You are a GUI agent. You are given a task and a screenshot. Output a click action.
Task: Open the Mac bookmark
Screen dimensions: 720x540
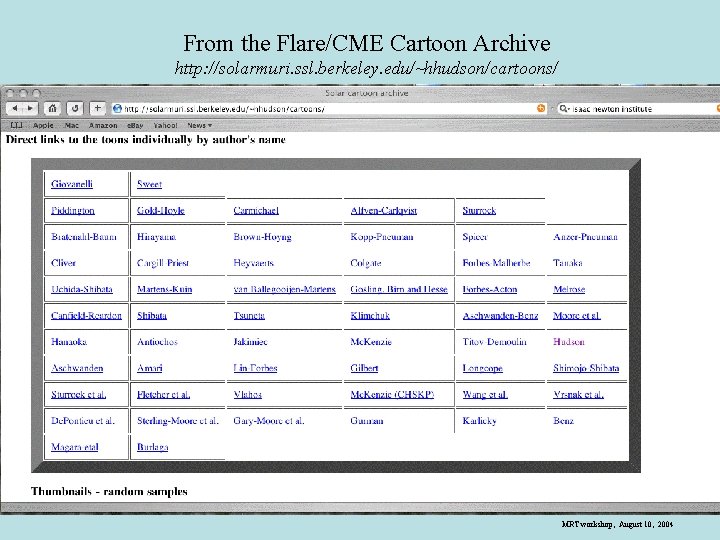coord(72,125)
